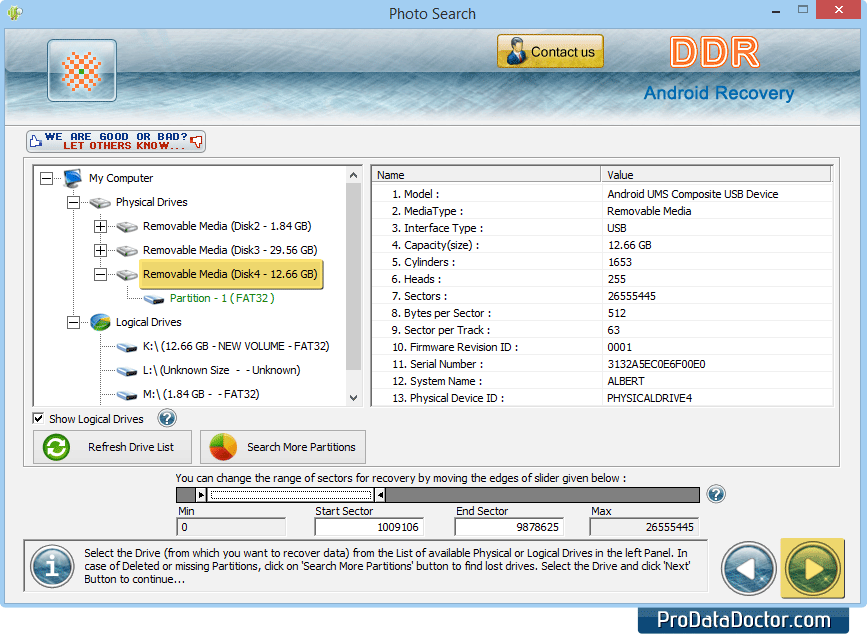Click the Disk3 removable media icon
Viewport: 867px width, 634px height.
127,251
